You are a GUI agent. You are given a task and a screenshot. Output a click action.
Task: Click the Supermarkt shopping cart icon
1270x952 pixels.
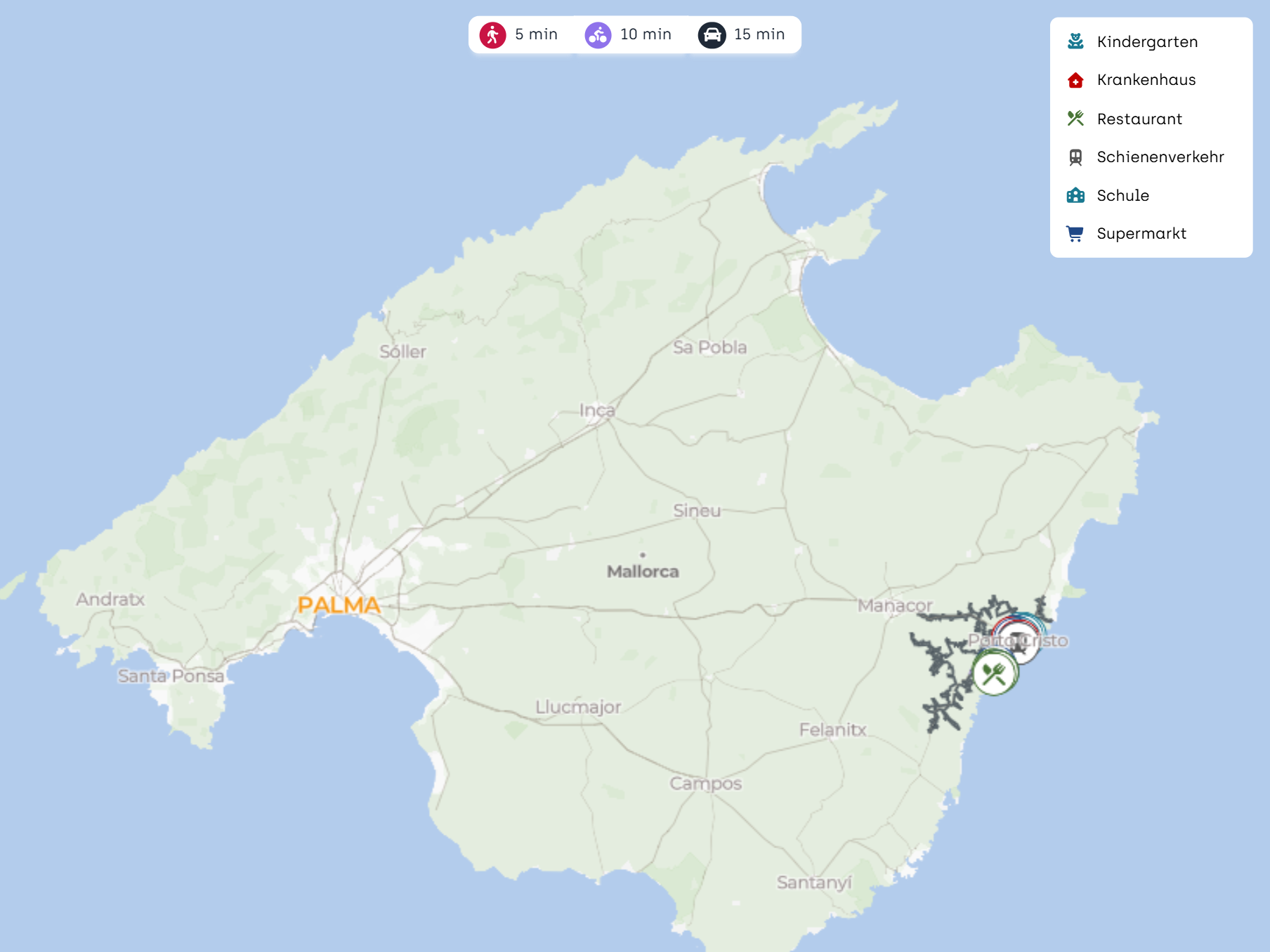tap(1075, 234)
